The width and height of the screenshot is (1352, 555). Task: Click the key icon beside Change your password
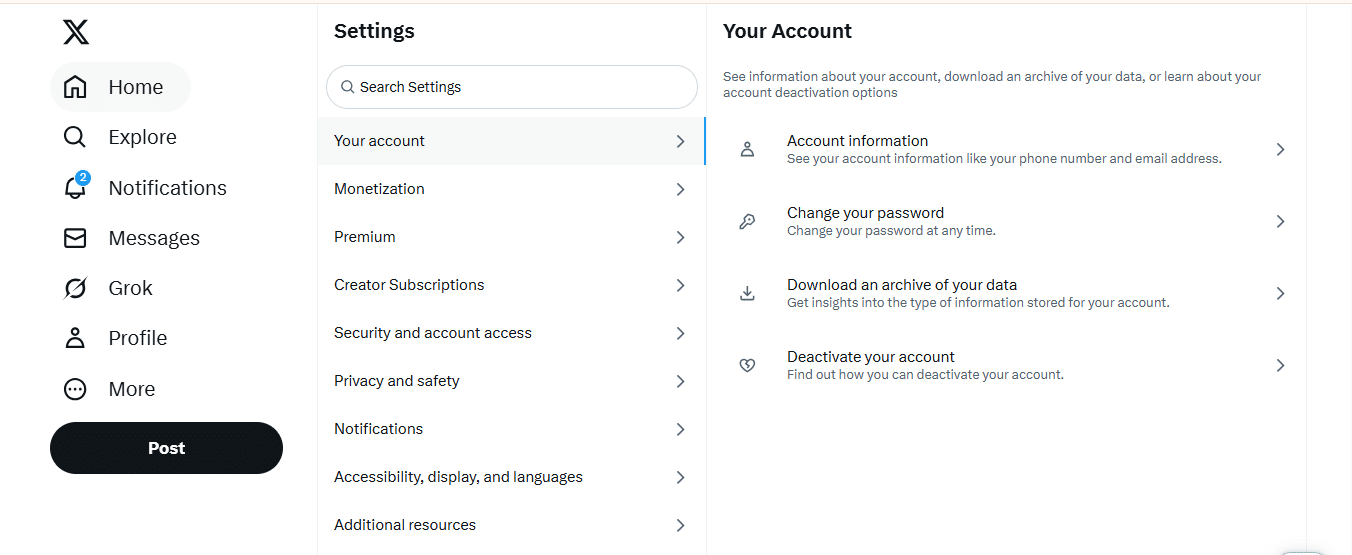tap(747, 222)
